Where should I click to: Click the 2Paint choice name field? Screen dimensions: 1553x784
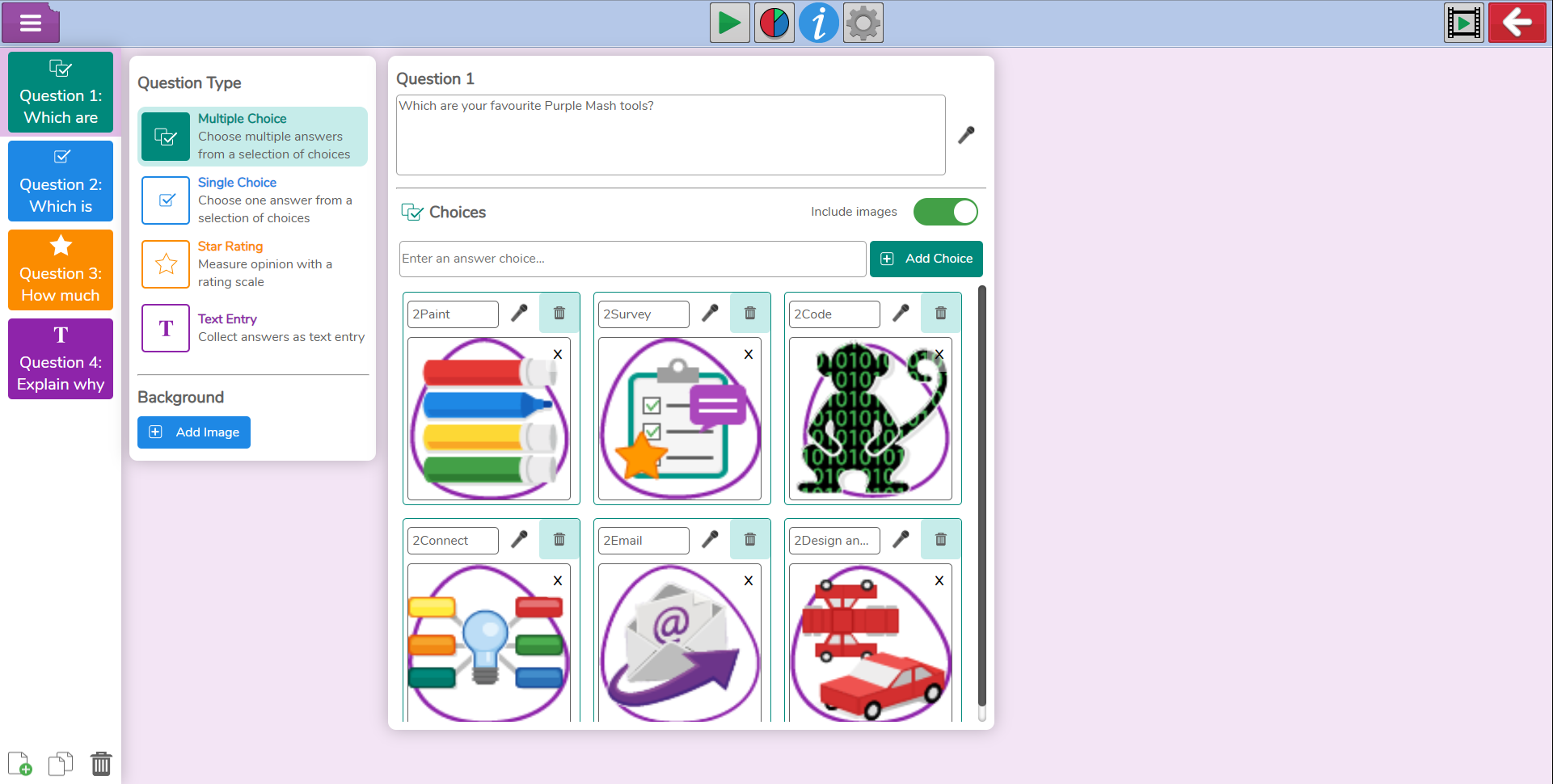[453, 314]
